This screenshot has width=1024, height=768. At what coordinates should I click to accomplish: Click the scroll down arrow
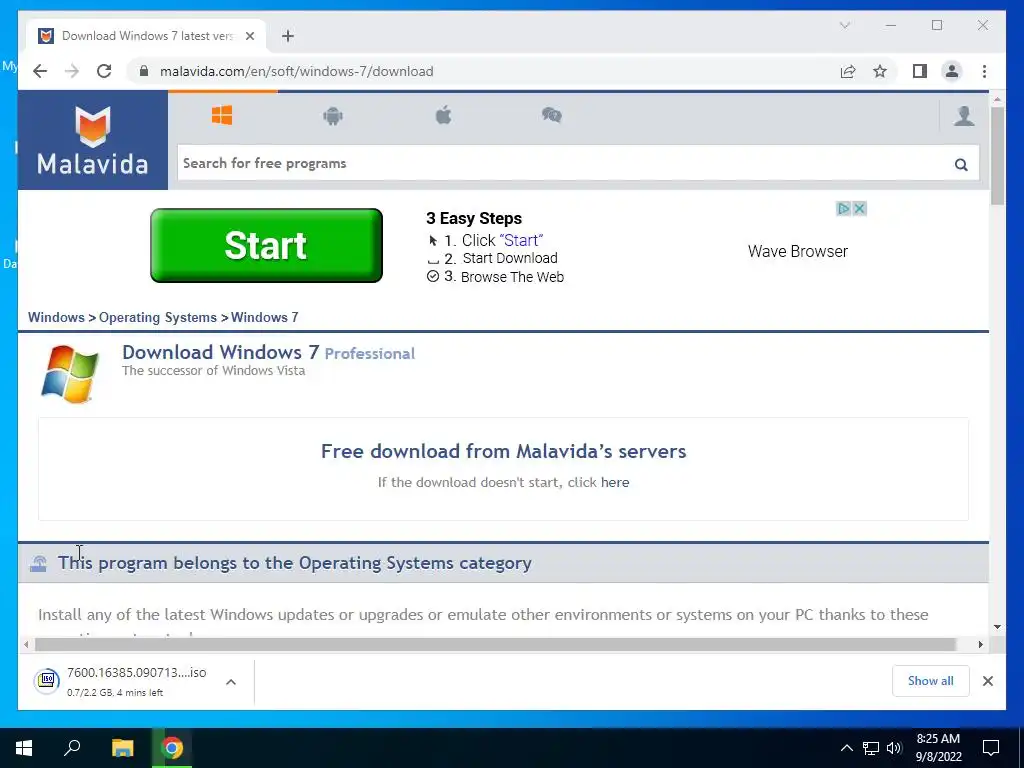click(x=997, y=627)
